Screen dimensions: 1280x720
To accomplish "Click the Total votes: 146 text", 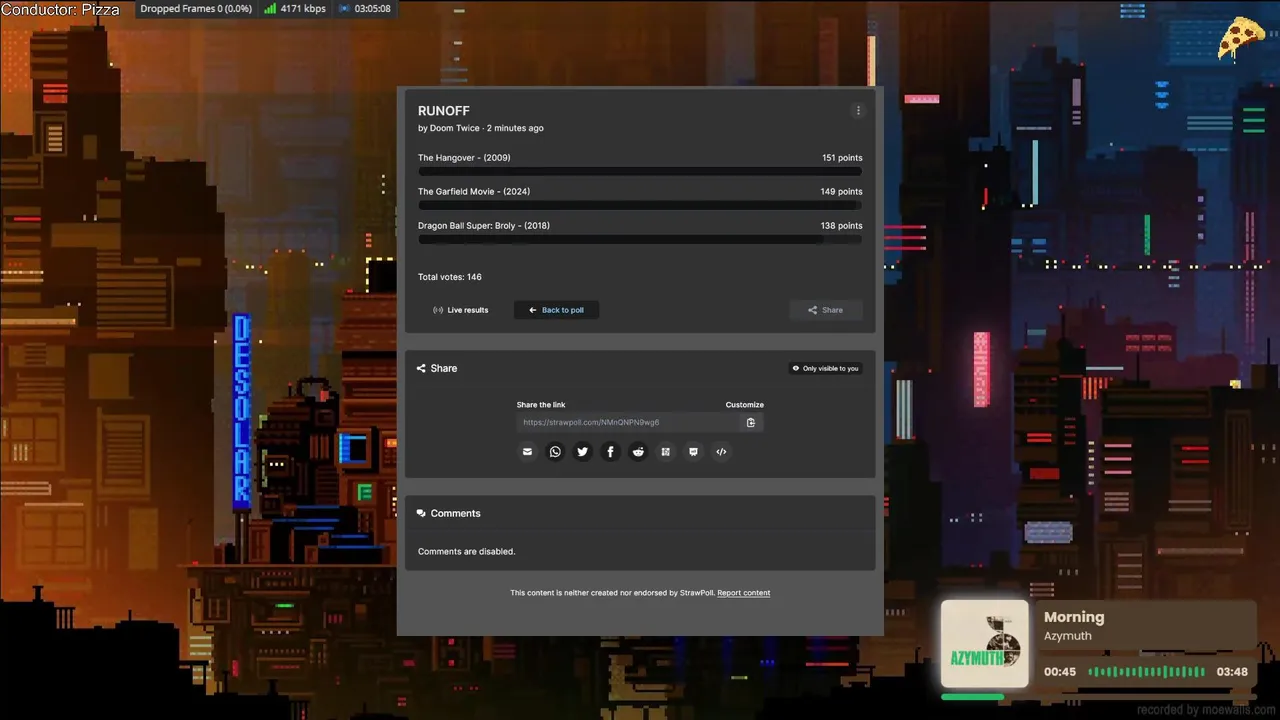I will [450, 277].
